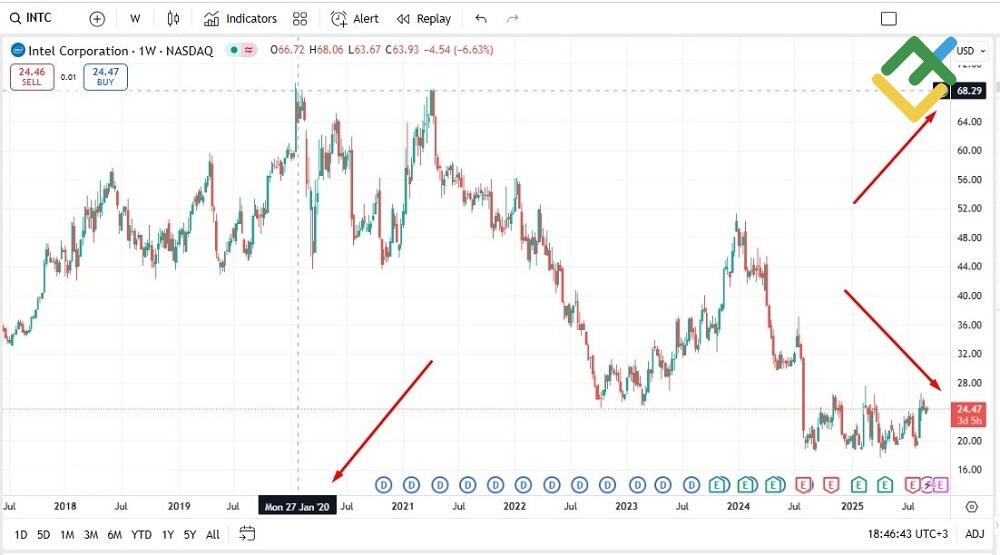Click the last dividend D marker before earnings

[691, 485]
